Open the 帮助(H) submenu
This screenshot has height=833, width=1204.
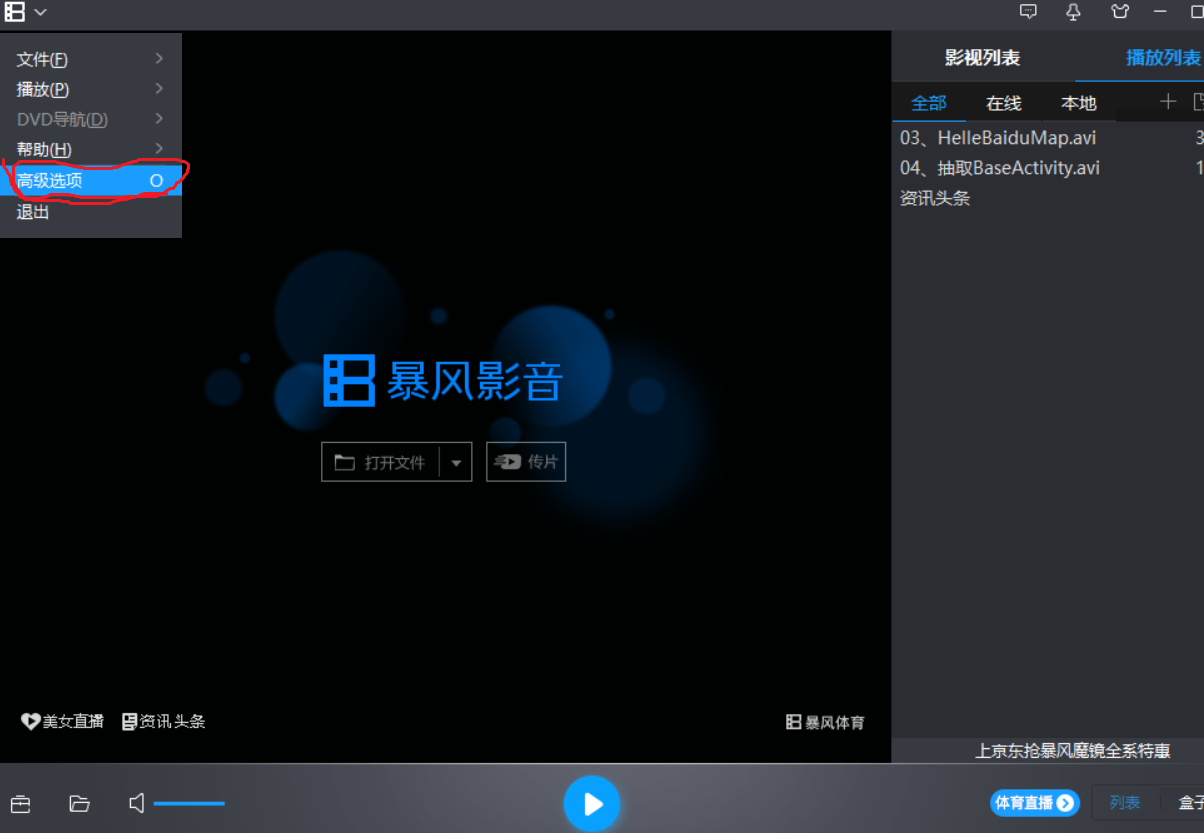click(90, 149)
